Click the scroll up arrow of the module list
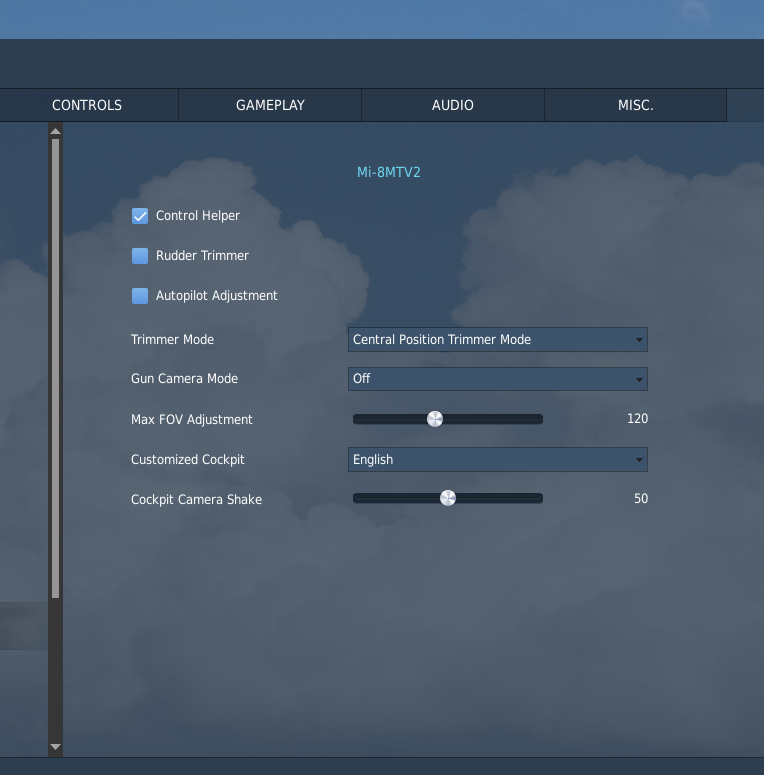The height and width of the screenshot is (775, 764). (x=55, y=131)
